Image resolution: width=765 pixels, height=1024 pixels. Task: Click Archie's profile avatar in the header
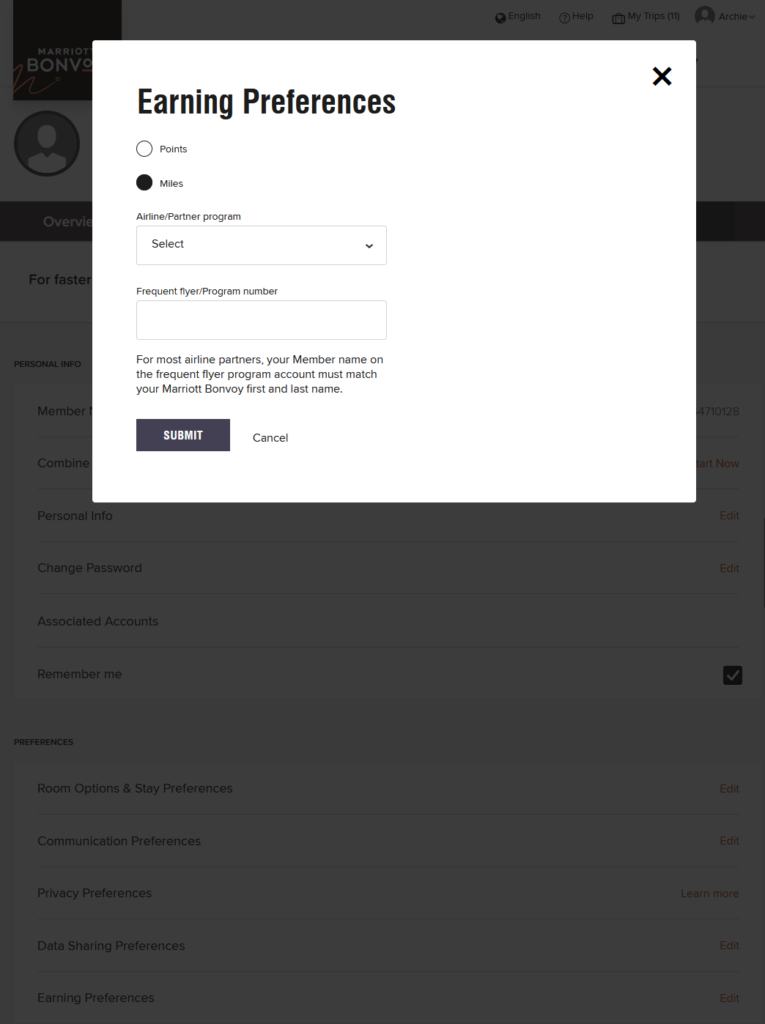tap(703, 15)
